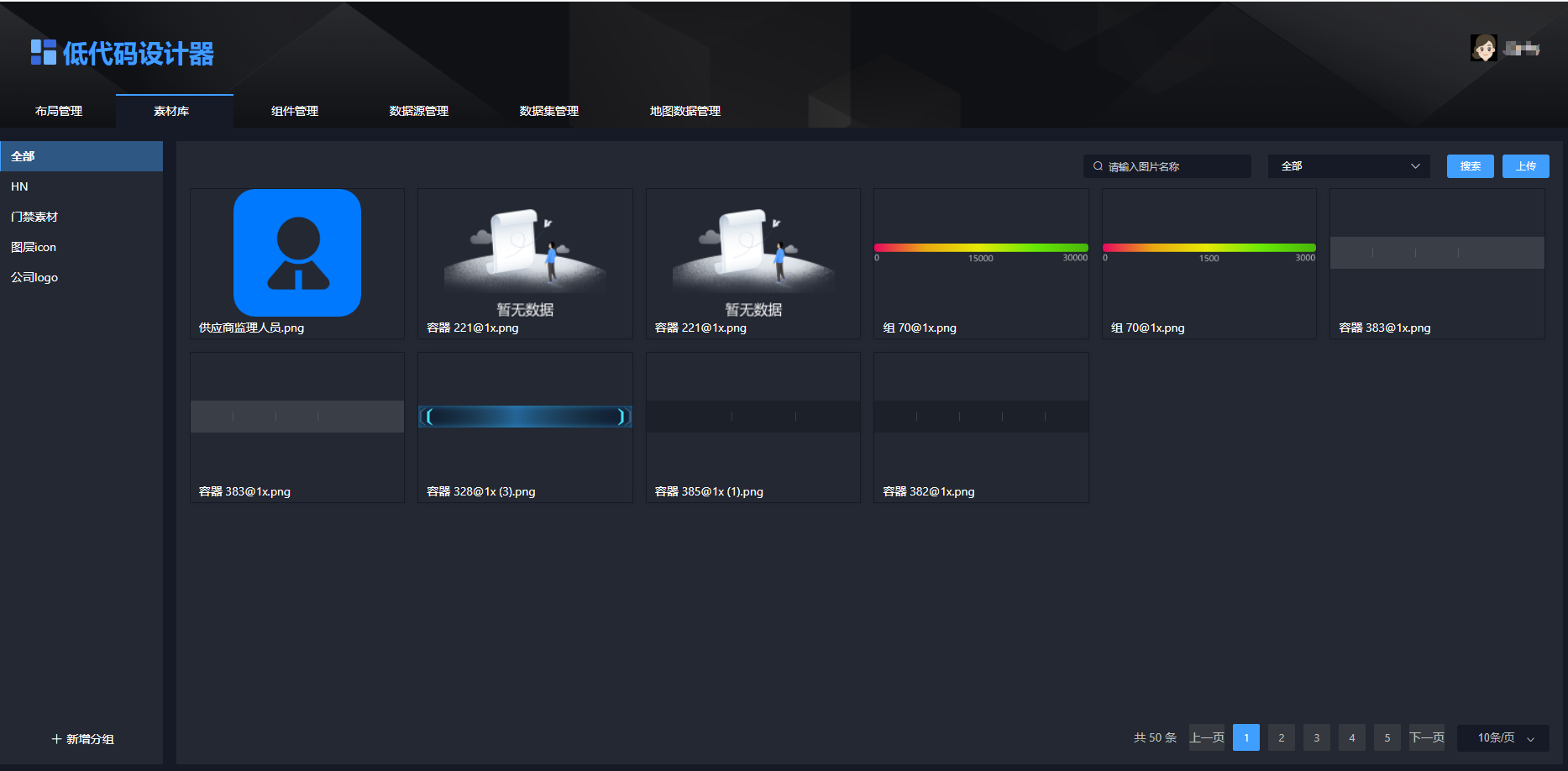Open the 图层icon group
This screenshot has width=1568, height=771.
pyautogui.click(x=81, y=247)
